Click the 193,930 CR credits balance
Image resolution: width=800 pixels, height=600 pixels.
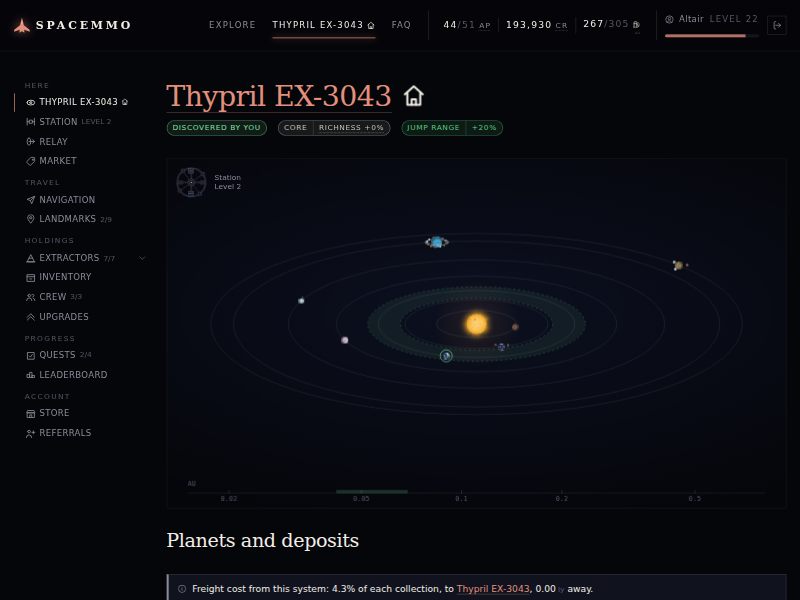click(536, 24)
